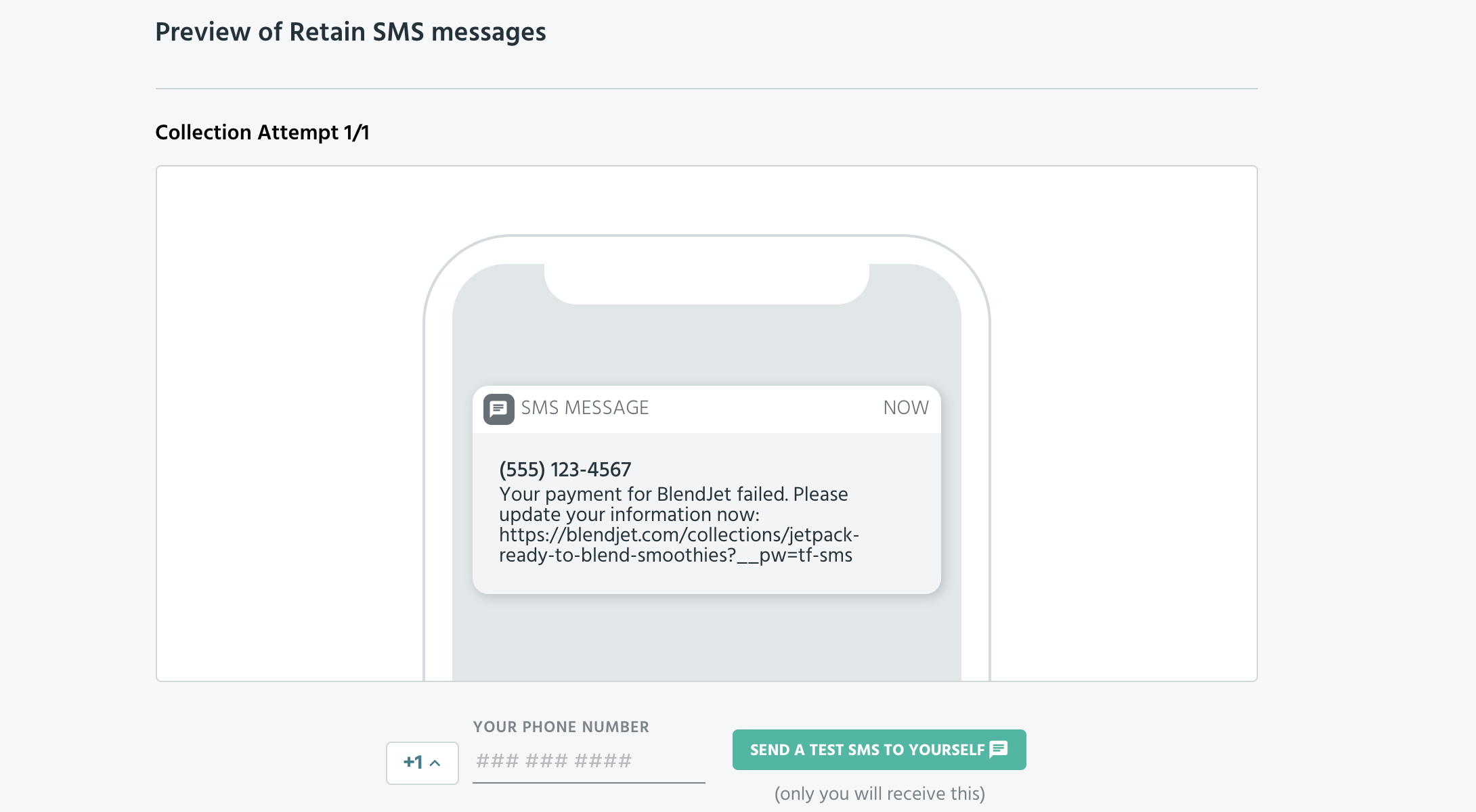The image size is (1476, 812).
Task: Focus the Your Phone Number input field
Action: click(x=589, y=761)
